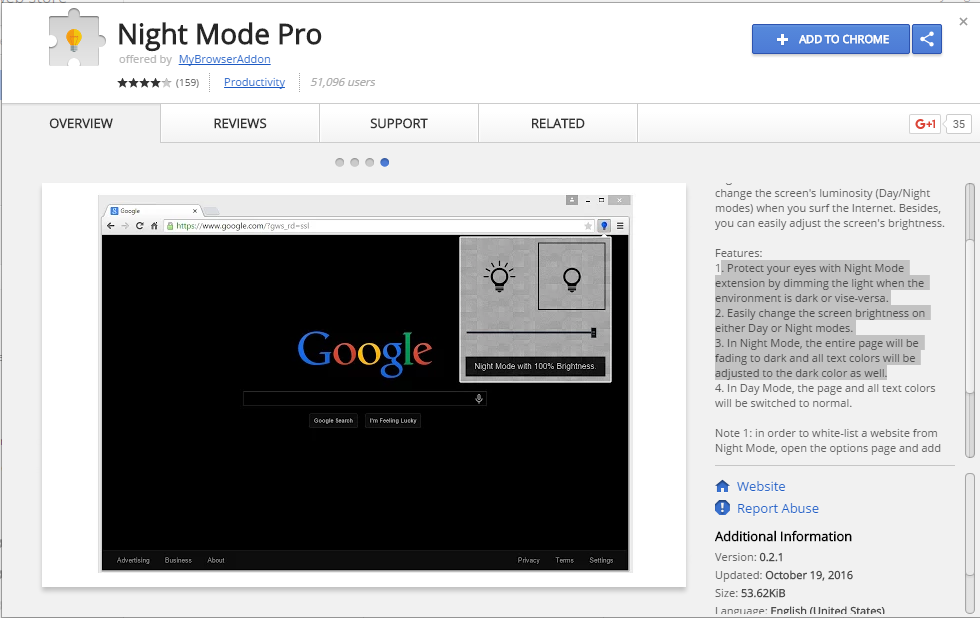980x618 pixels.
Task: Click the share icon button
Action: pos(927,39)
